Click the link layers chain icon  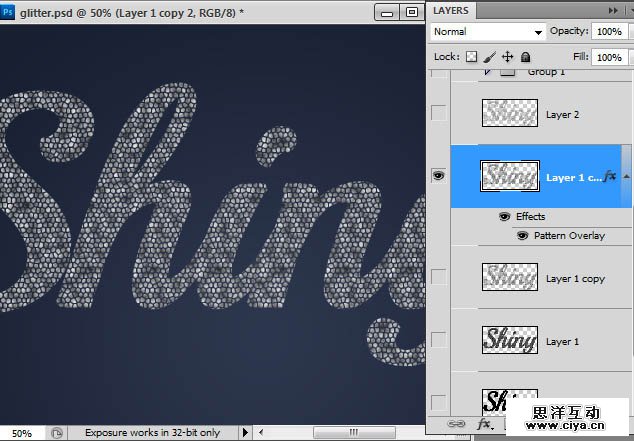coord(457,424)
